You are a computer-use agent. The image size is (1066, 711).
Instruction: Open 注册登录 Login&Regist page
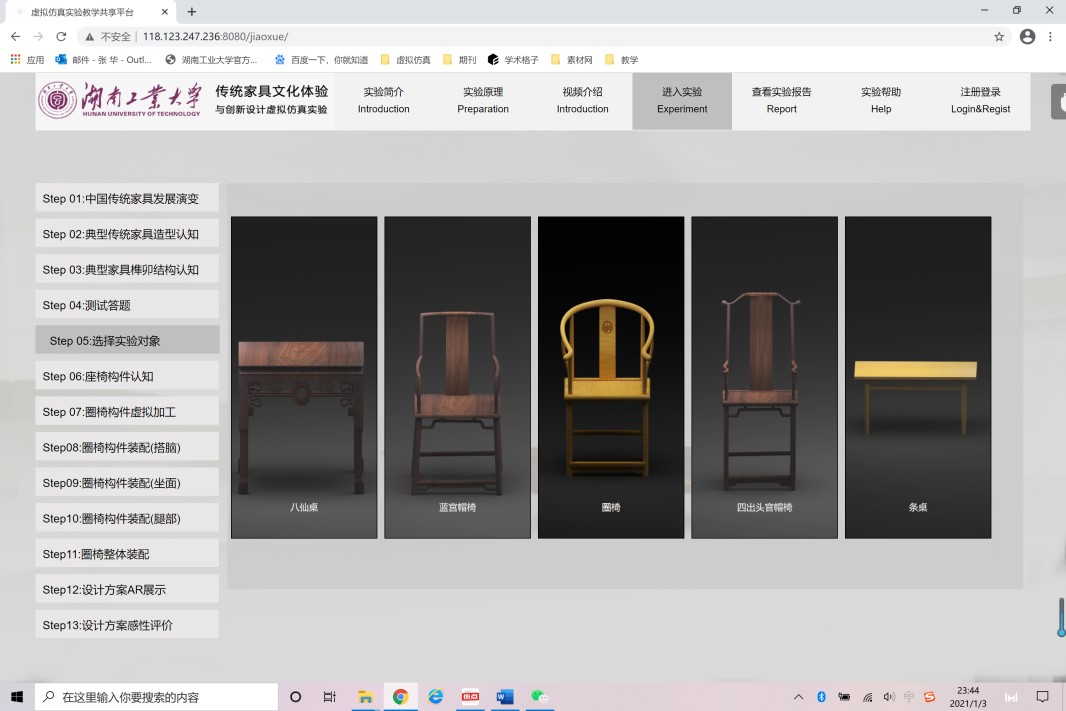tap(980, 100)
